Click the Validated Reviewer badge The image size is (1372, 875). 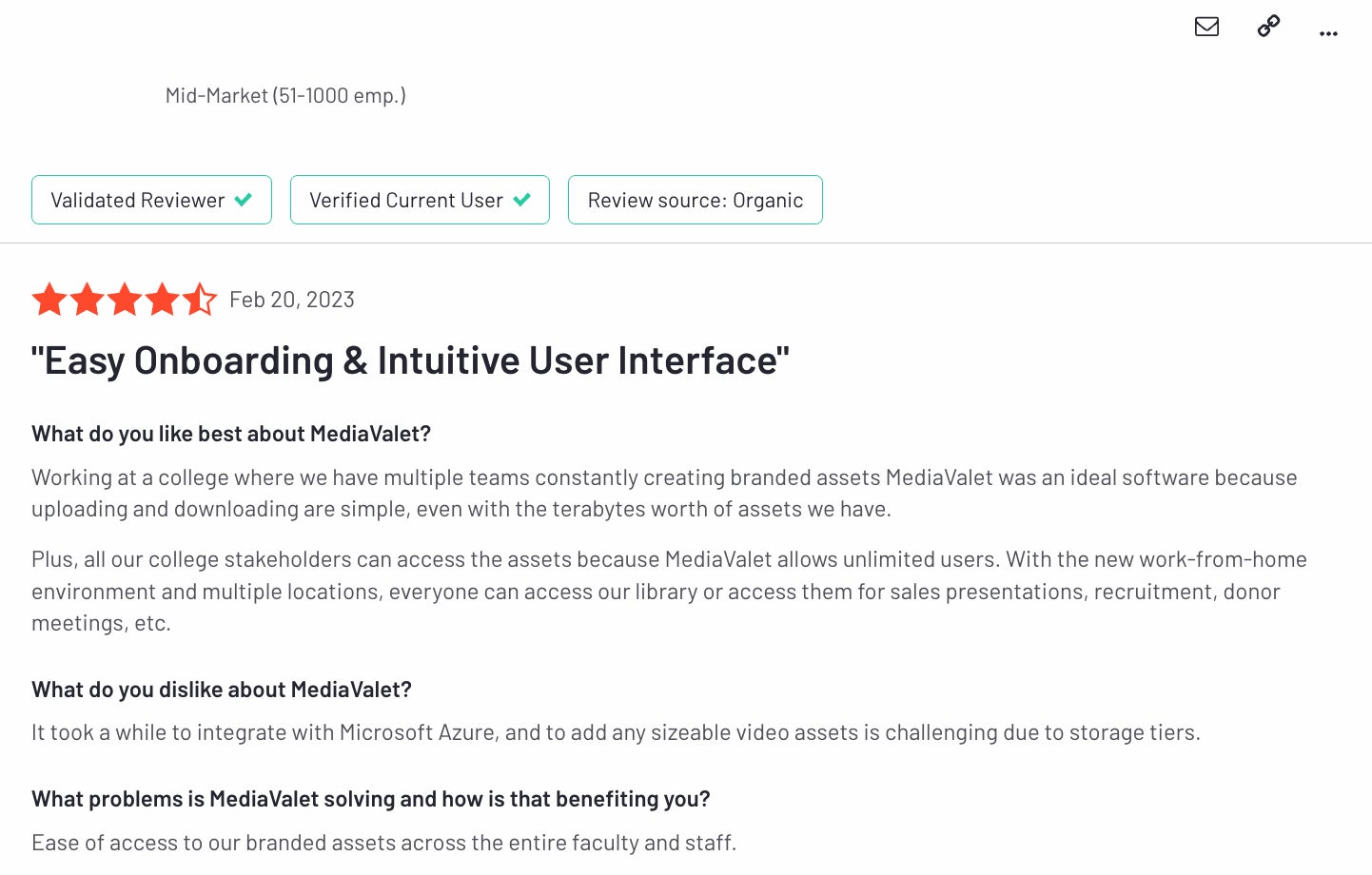click(151, 200)
